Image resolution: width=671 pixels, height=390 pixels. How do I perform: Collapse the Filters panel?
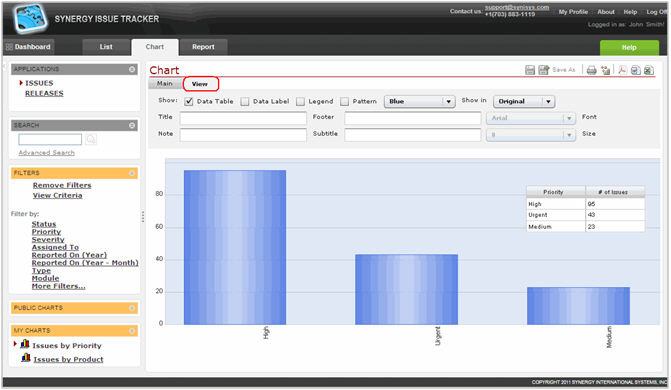[x=132, y=173]
